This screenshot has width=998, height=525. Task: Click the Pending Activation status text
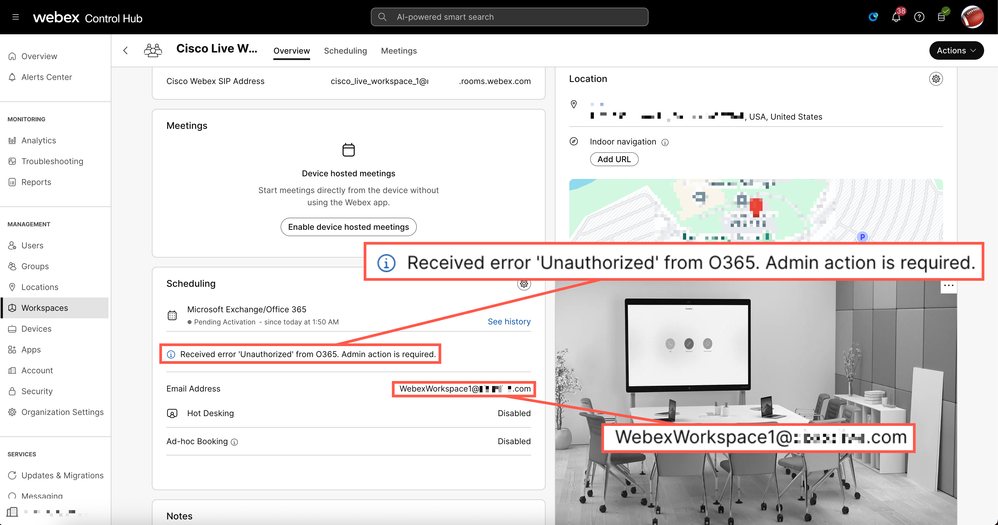tap(224, 322)
